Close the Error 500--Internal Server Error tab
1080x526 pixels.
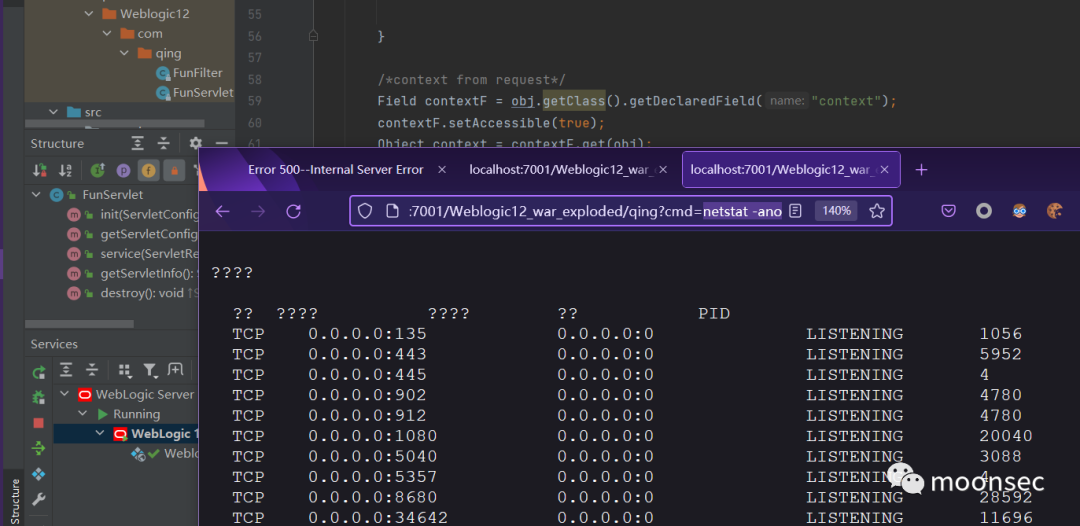(x=442, y=169)
